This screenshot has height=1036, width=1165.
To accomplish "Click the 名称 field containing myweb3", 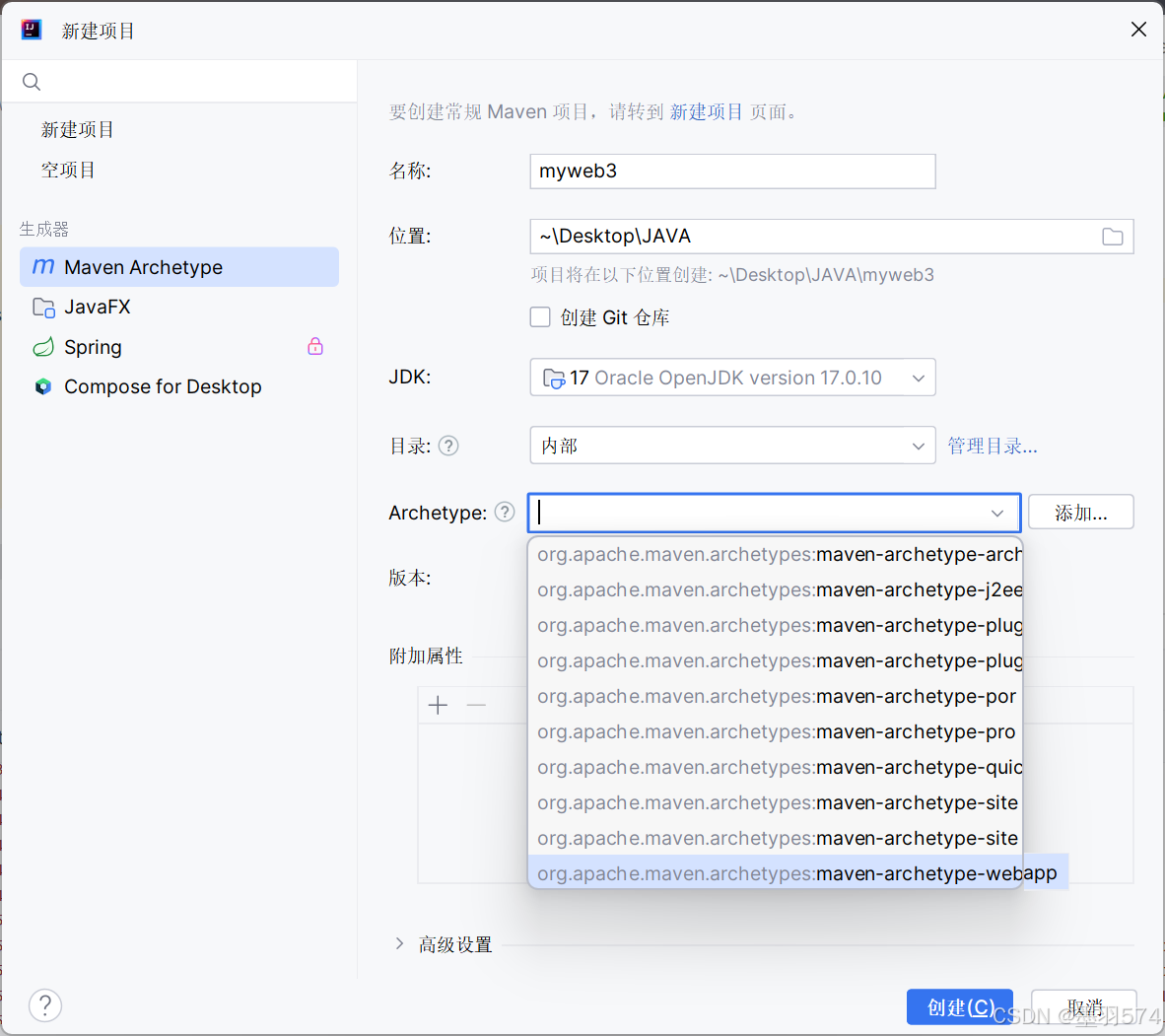I will 732,171.
